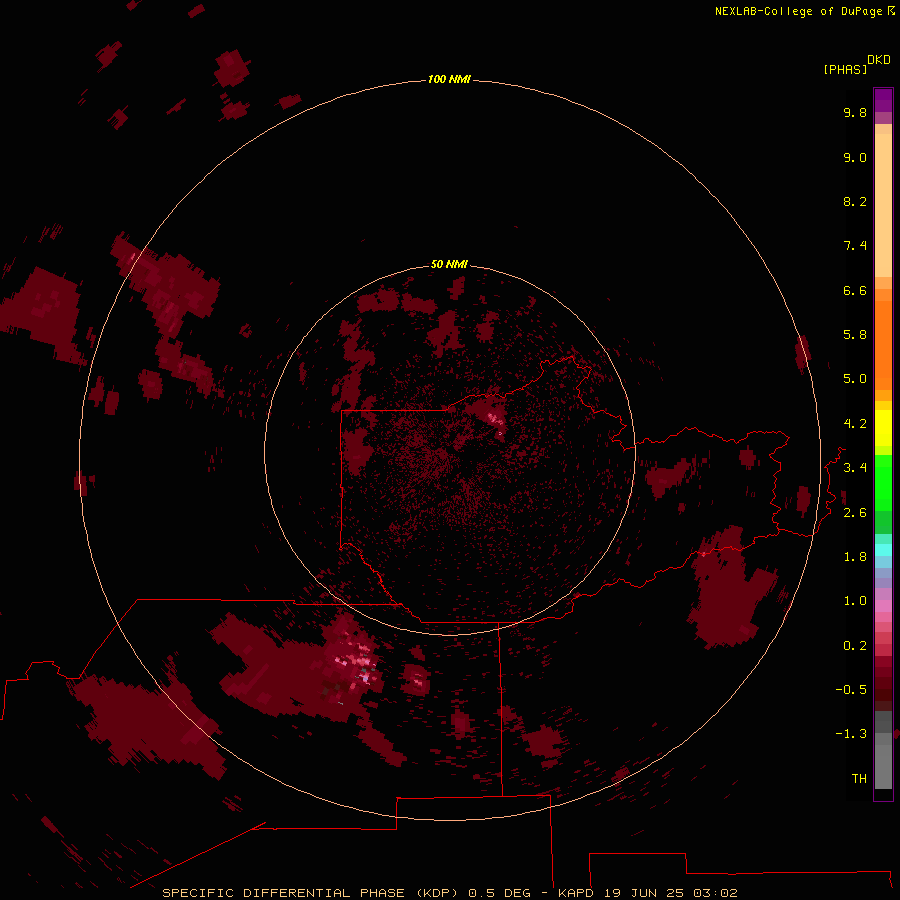Pick the purple segment atop the color bar

tap(883, 100)
